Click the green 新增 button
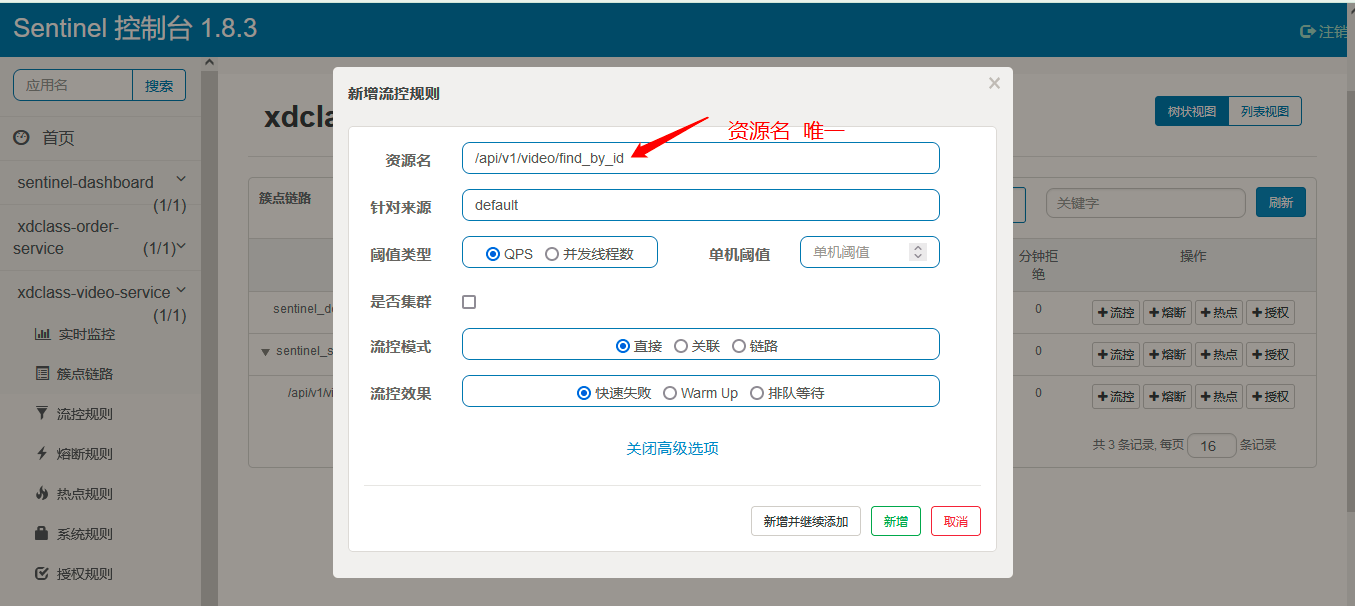Image resolution: width=1355 pixels, height=606 pixels. (x=896, y=521)
